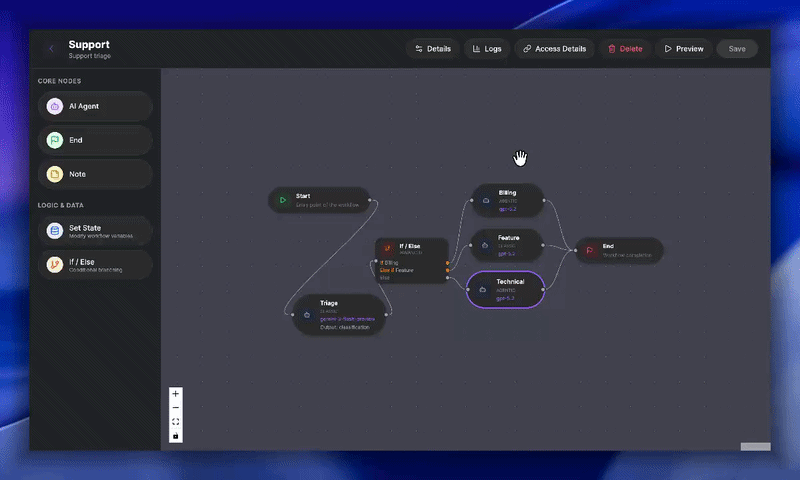The width and height of the screenshot is (800, 480).
Task: Open the Details panel
Action: [x=431, y=48]
